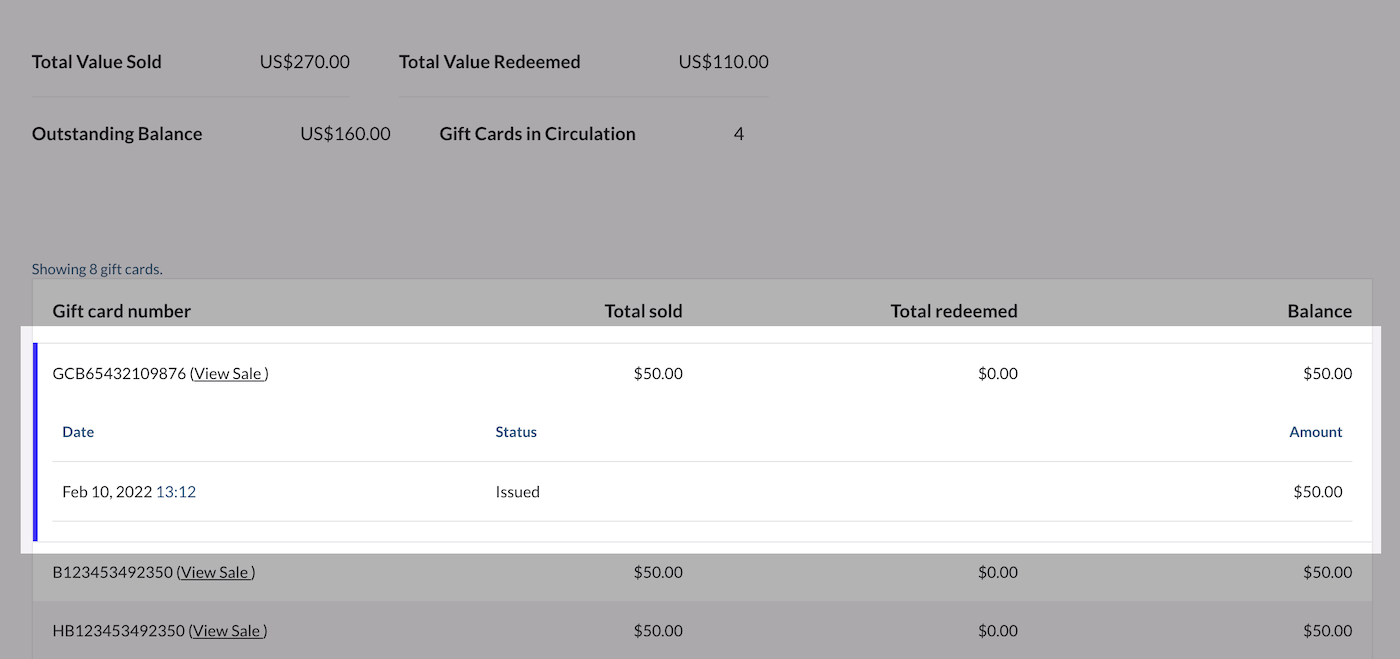The height and width of the screenshot is (659, 1400).
Task: Click the Amount sub-table header
Action: point(1315,432)
